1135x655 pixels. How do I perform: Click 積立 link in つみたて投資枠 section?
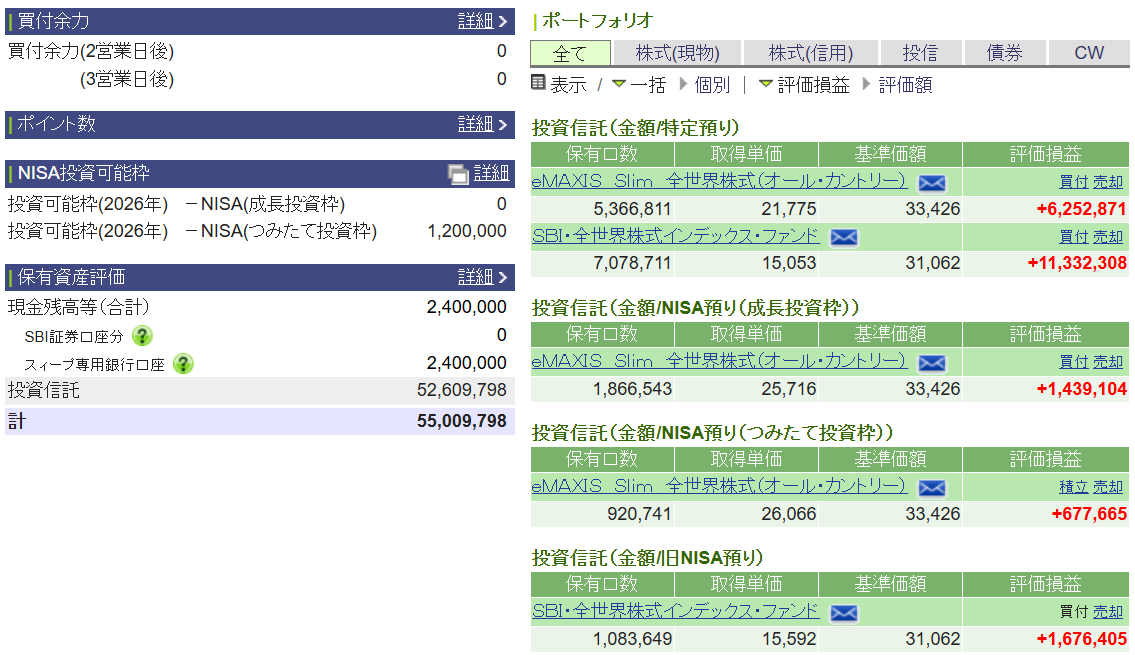click(1073, 487)
